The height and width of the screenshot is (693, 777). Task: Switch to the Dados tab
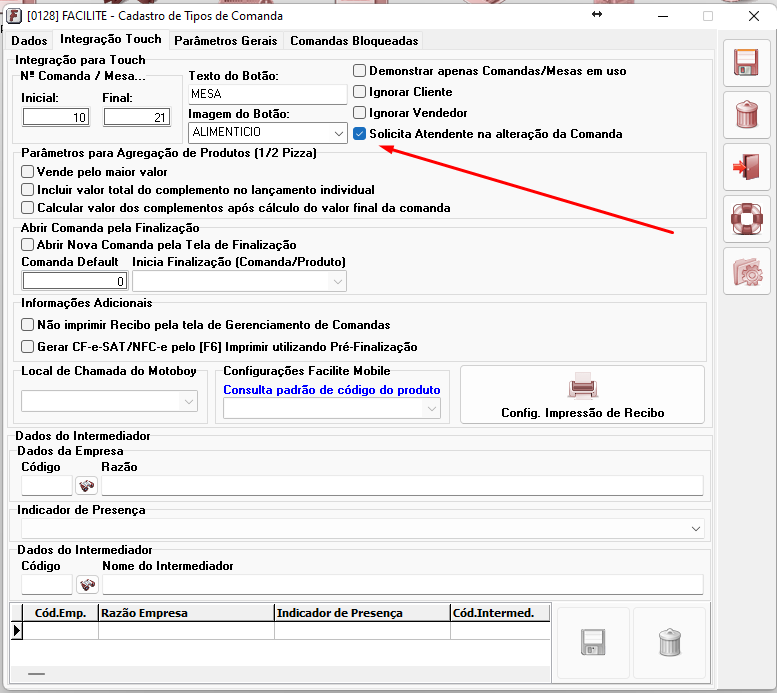tap(29, 41)
